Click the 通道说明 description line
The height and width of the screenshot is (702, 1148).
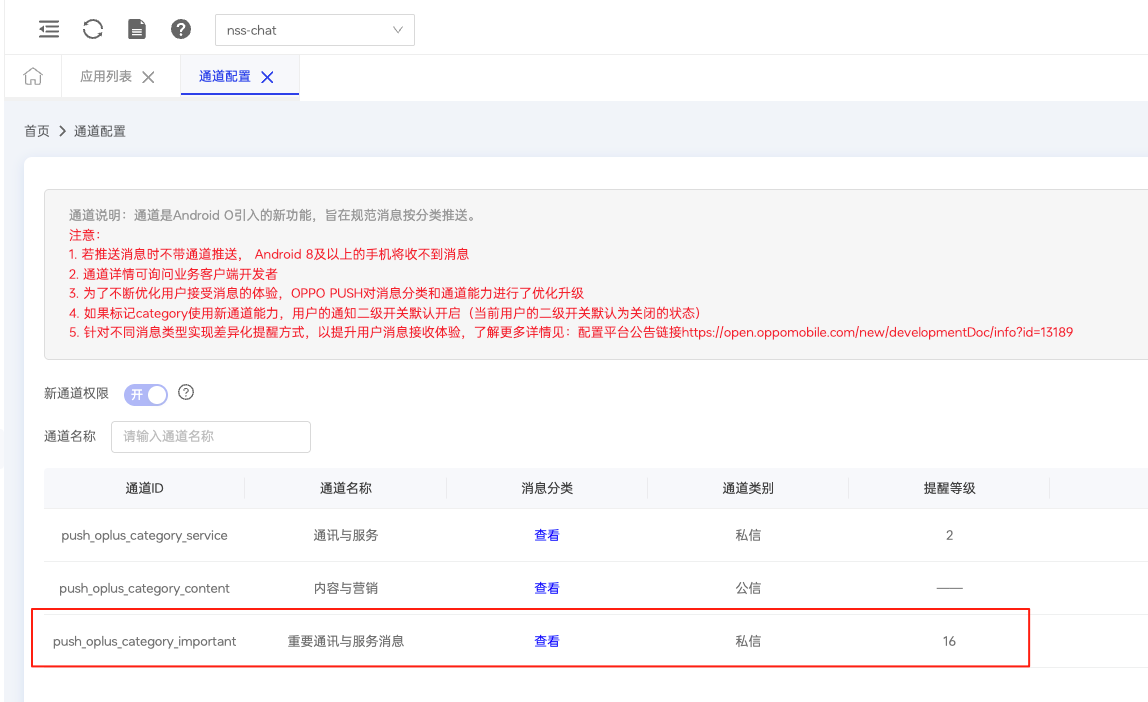[275, 215]
